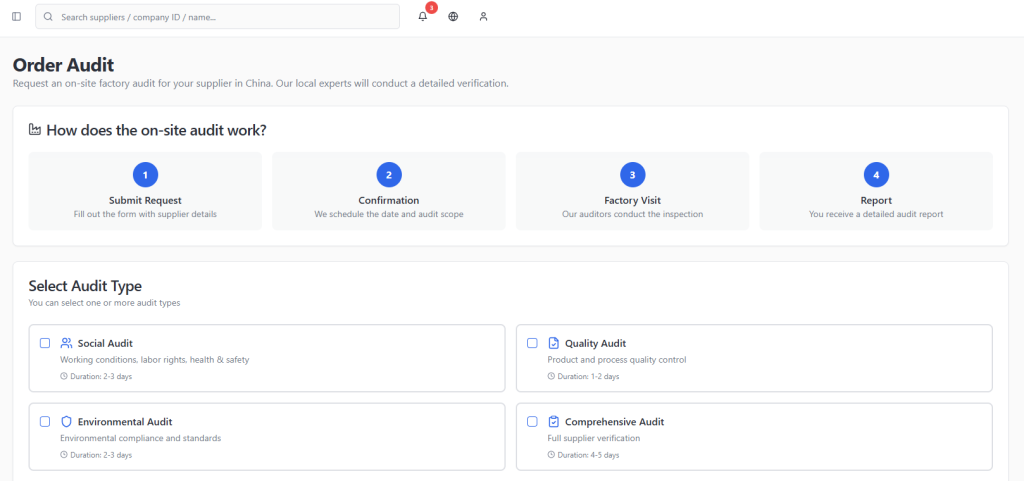Click the Comprehensive Audit clipboard icon

pos(553,422)
